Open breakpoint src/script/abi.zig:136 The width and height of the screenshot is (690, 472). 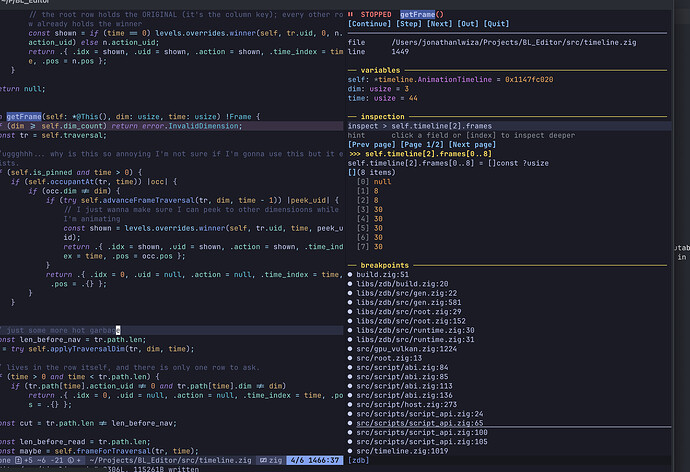[x=404, y=395]
